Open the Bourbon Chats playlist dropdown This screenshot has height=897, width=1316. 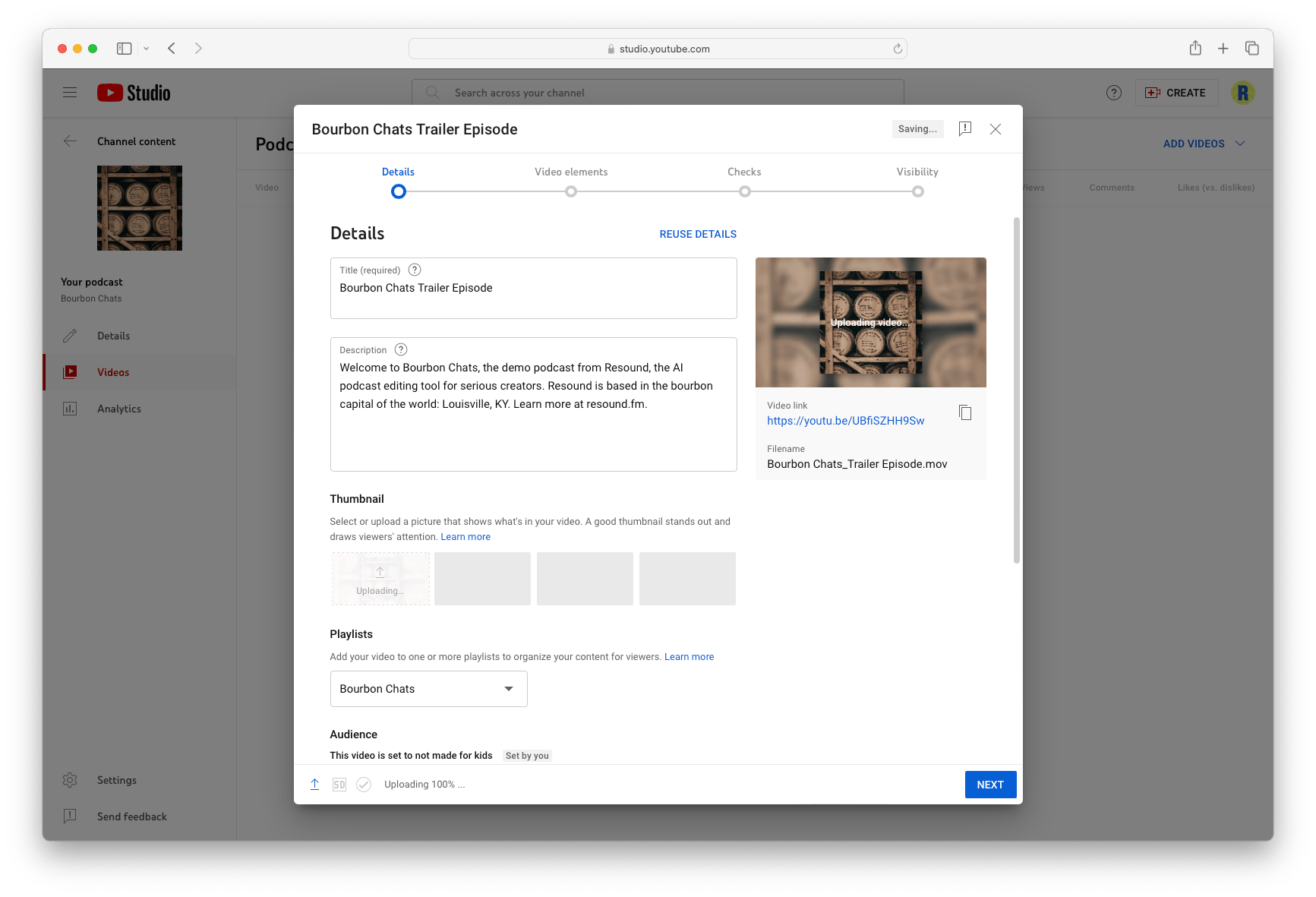point(507,688)
